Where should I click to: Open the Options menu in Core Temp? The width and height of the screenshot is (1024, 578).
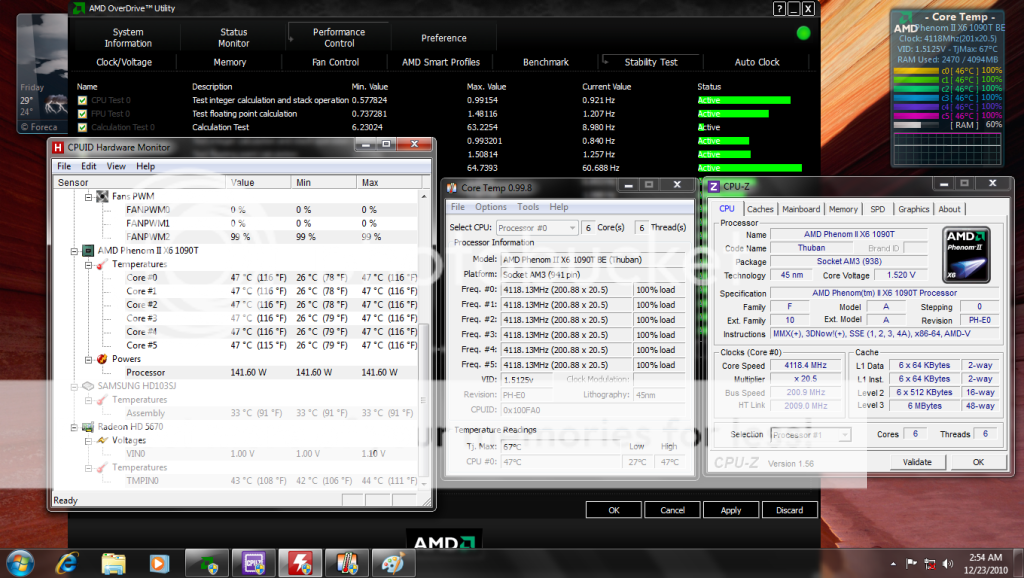coord(490,207)
